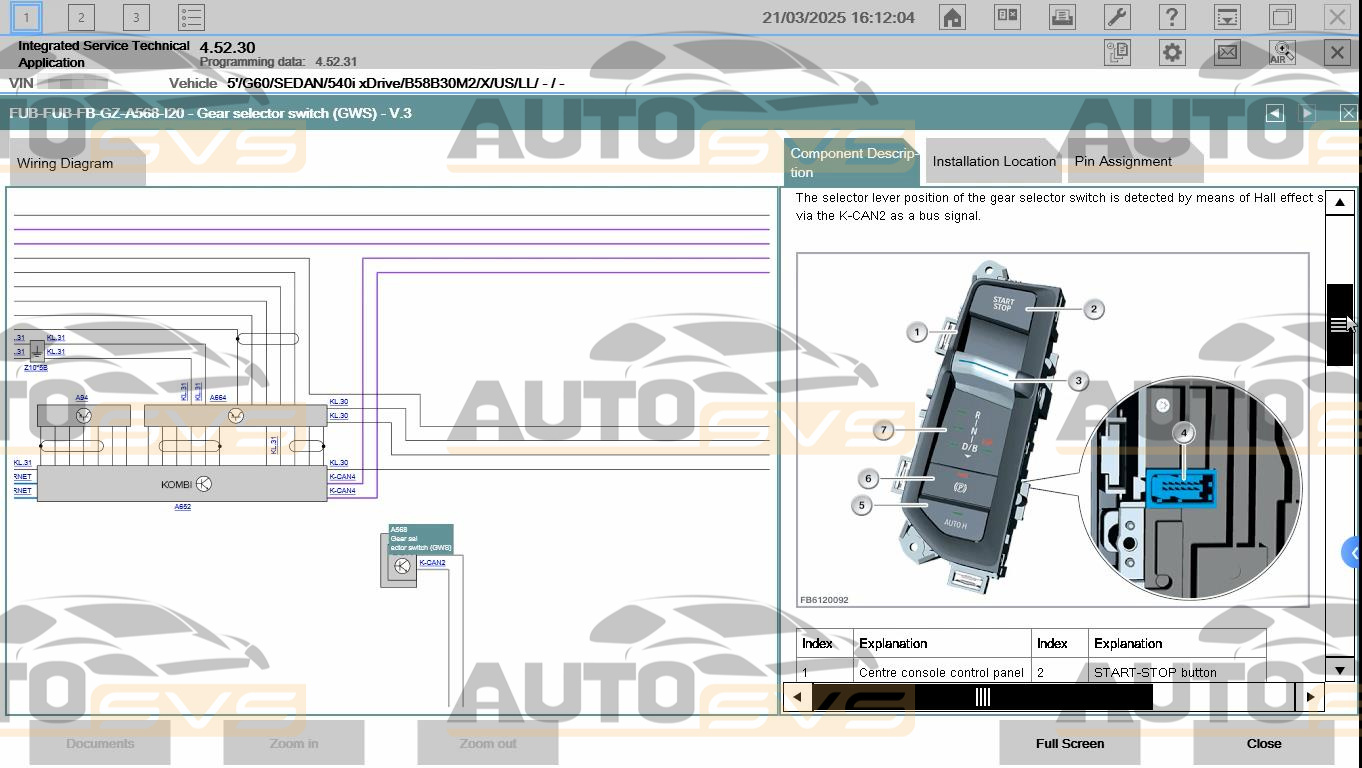
Task: Open the envelope feedback icon
Action: click(1227, 53)
